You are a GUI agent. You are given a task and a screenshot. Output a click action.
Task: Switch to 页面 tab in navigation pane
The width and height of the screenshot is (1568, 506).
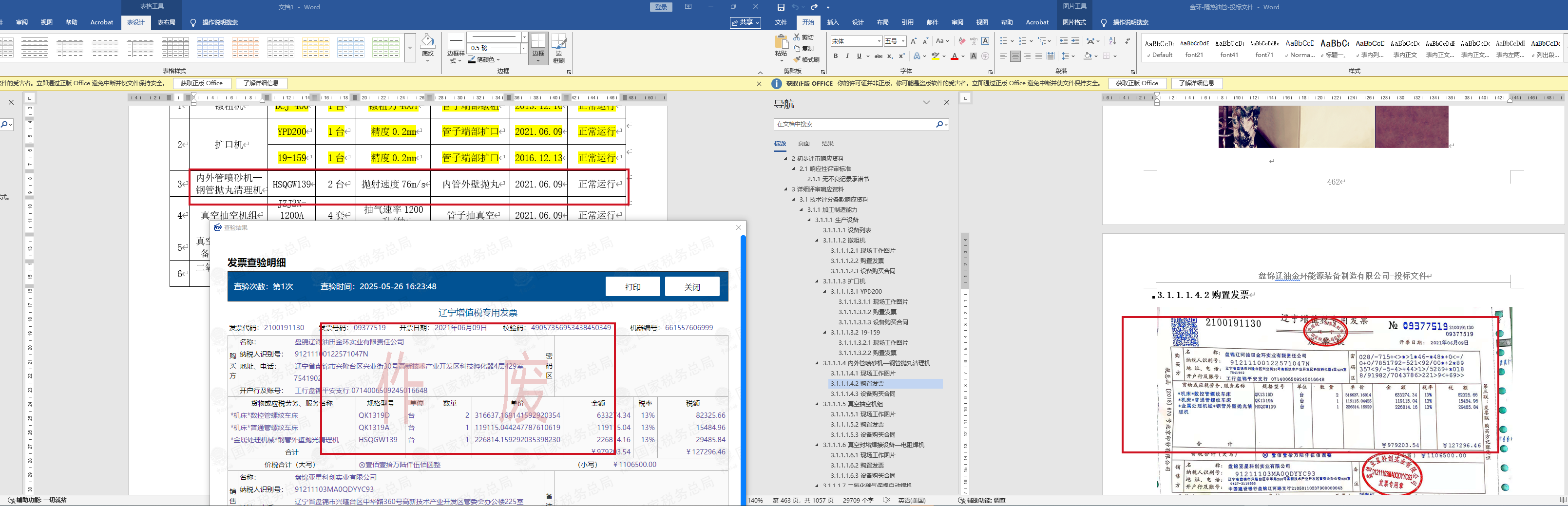(x=803, y=144)
